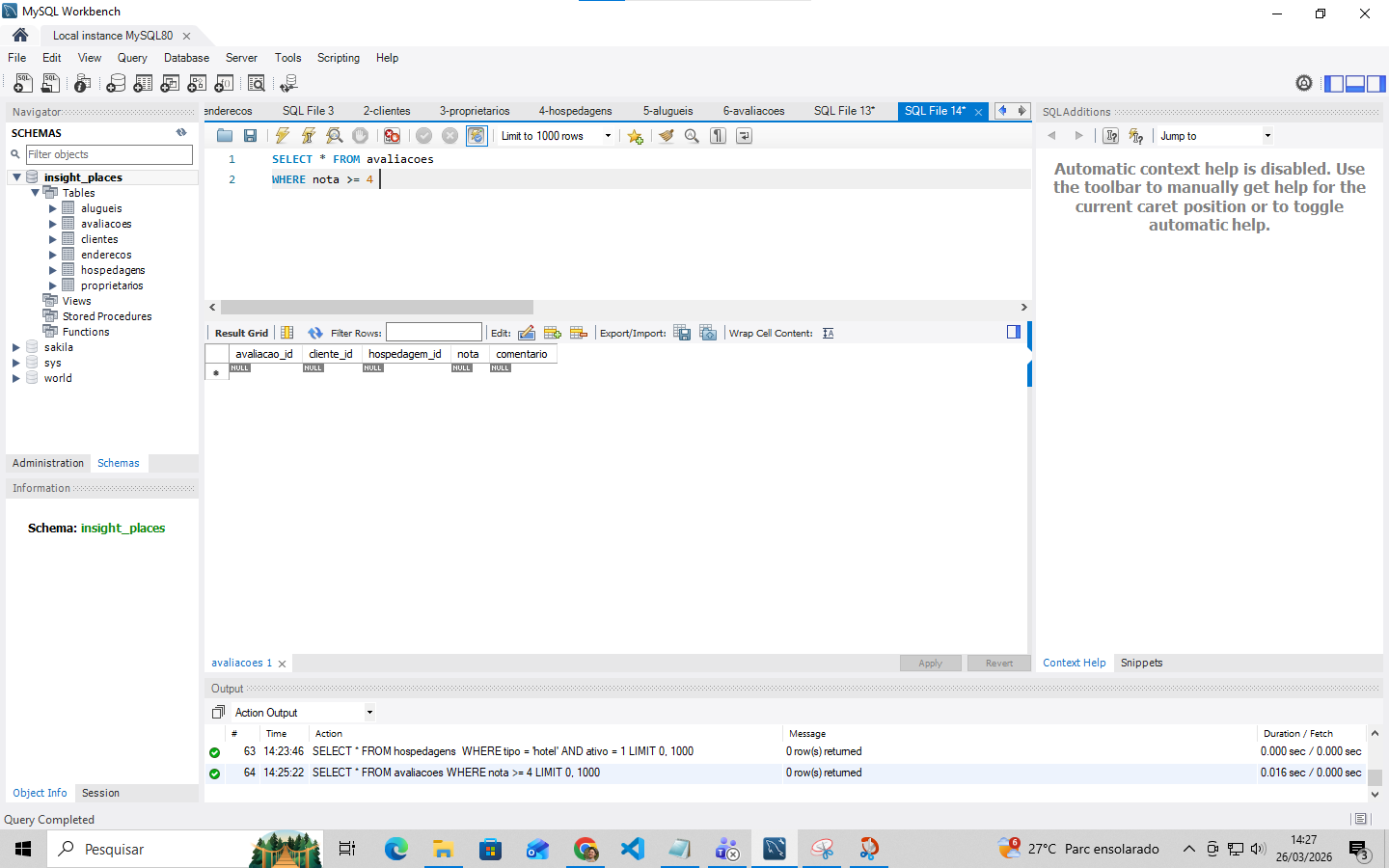Close the SQL File 14 tab
The image size is (1389, 868).
click(x=978, y=112)
